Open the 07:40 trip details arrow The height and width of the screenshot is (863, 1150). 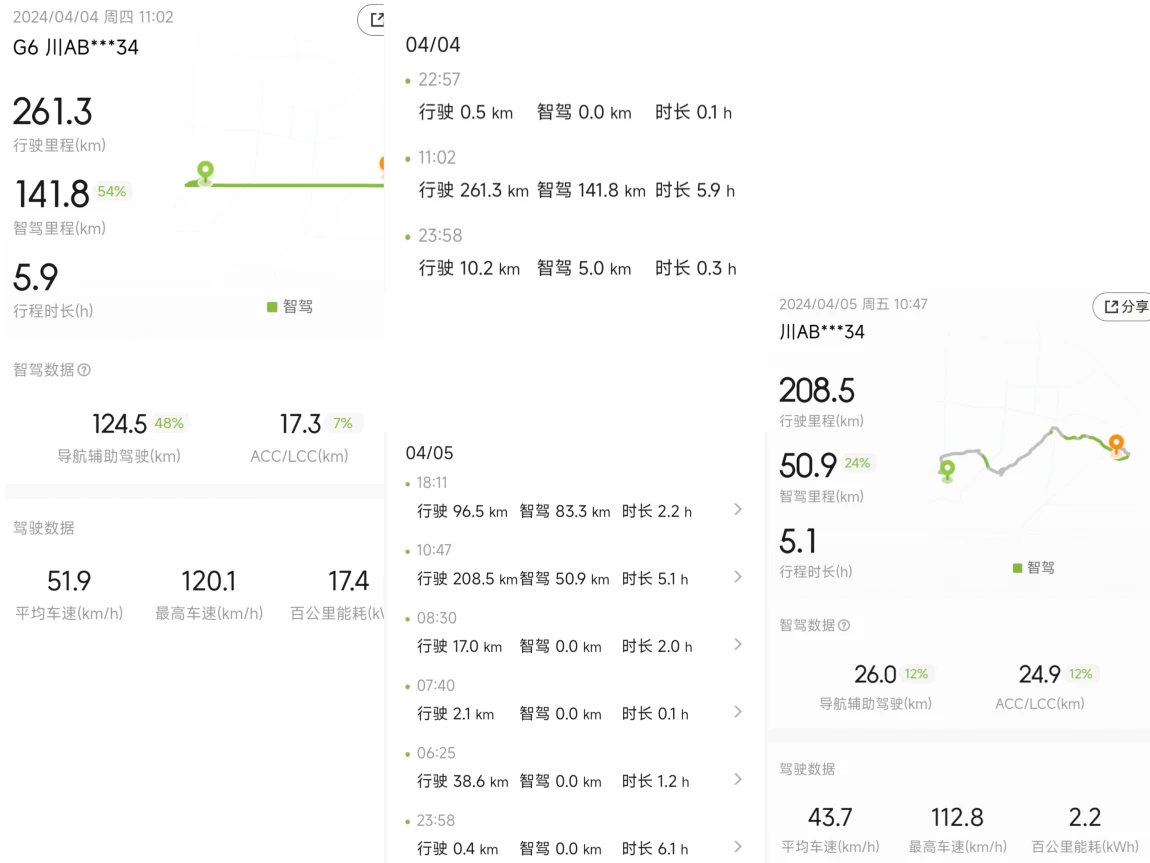(x=738, y=712)
